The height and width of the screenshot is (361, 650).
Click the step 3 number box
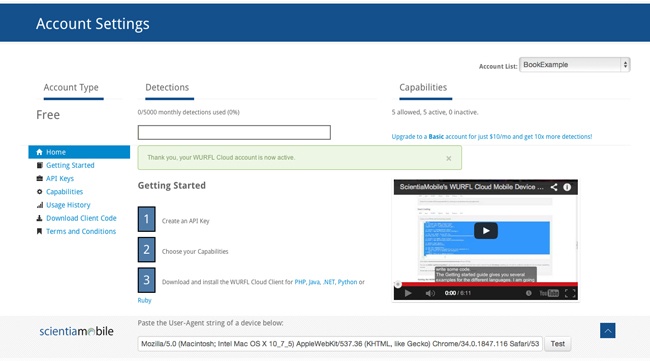(147, 280)
